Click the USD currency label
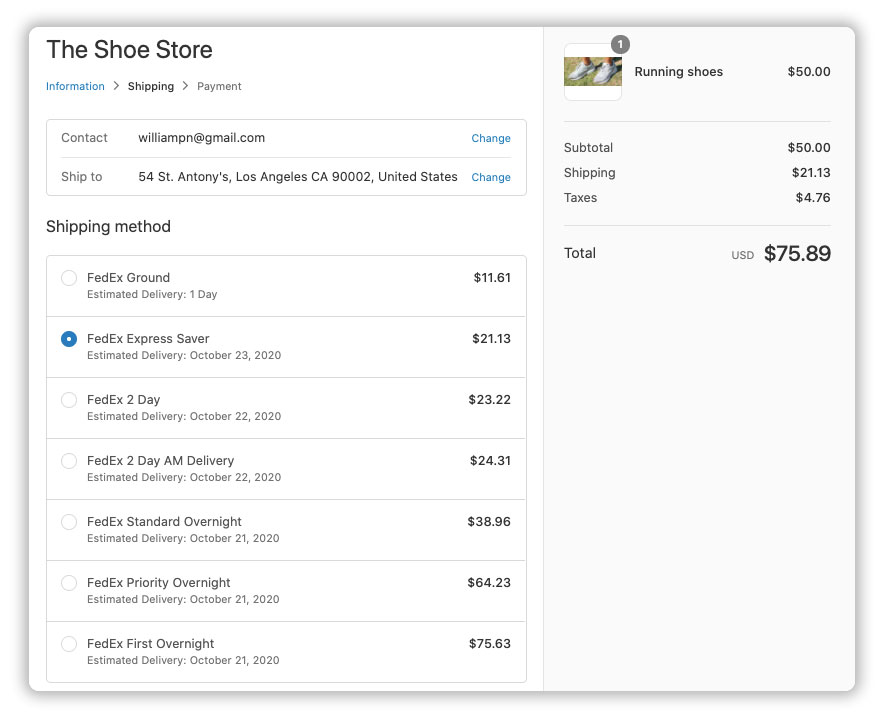 coord(743,255)
